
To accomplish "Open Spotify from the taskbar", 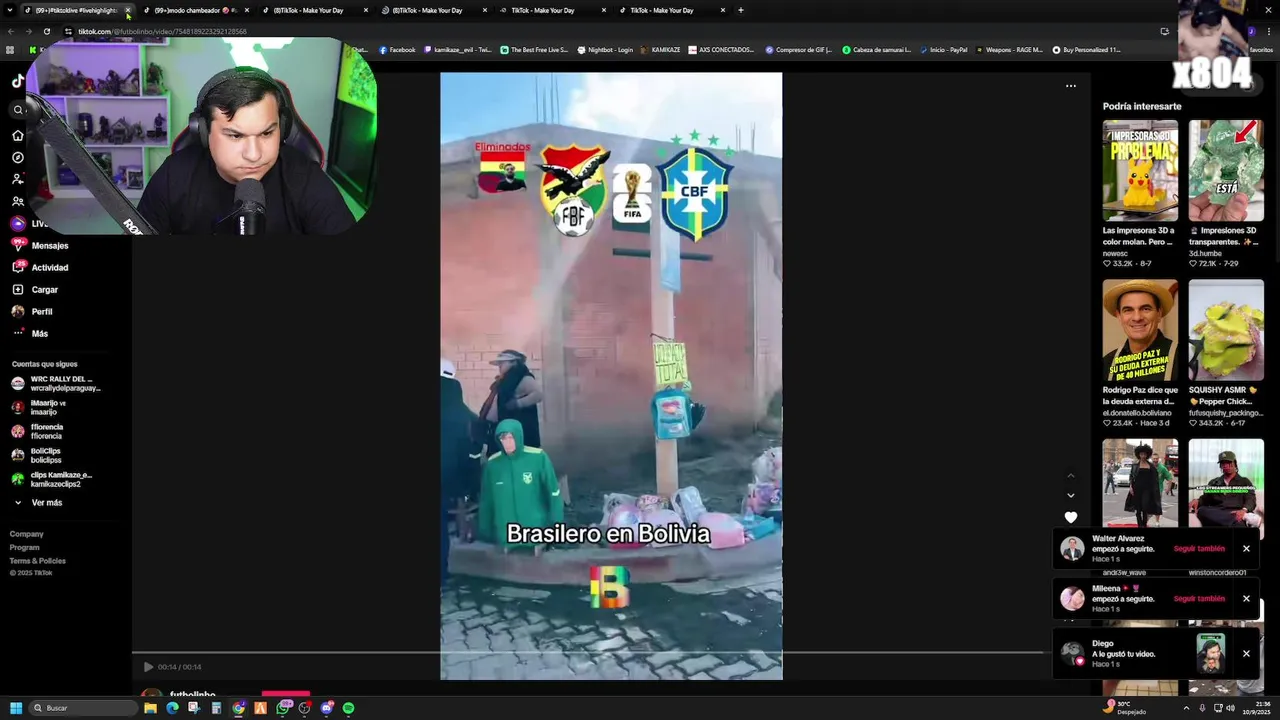I will pyautogui.click(x=348, y=708).
